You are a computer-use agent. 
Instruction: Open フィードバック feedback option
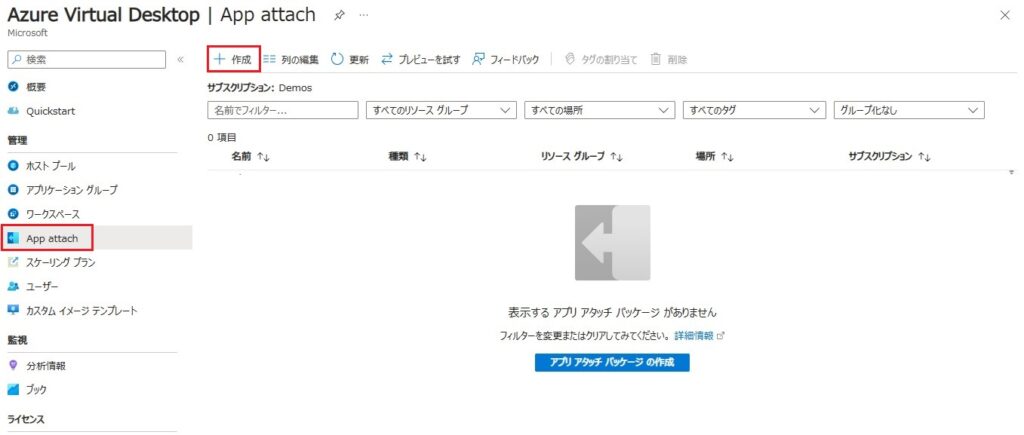click(x=506, y=59)
